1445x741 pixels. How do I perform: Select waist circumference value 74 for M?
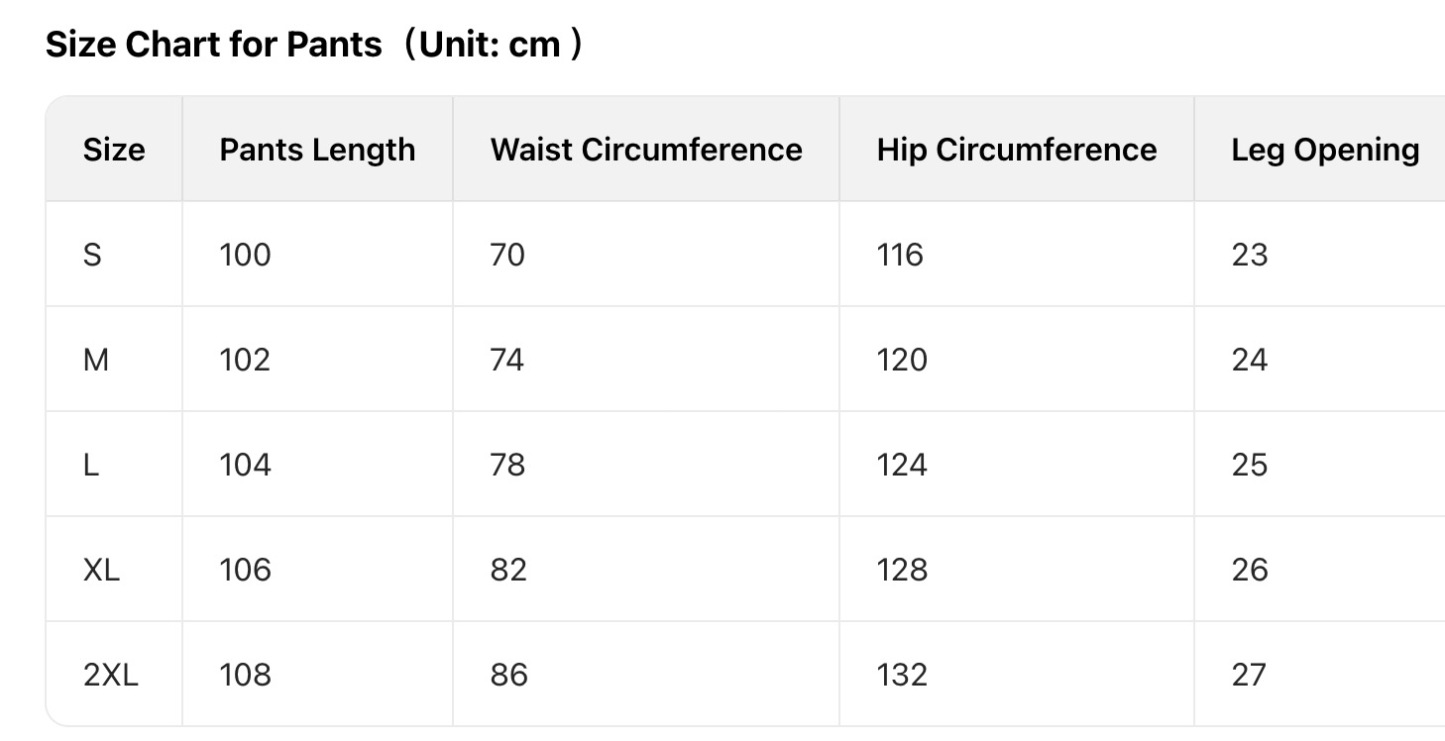(x=507, y=360)
